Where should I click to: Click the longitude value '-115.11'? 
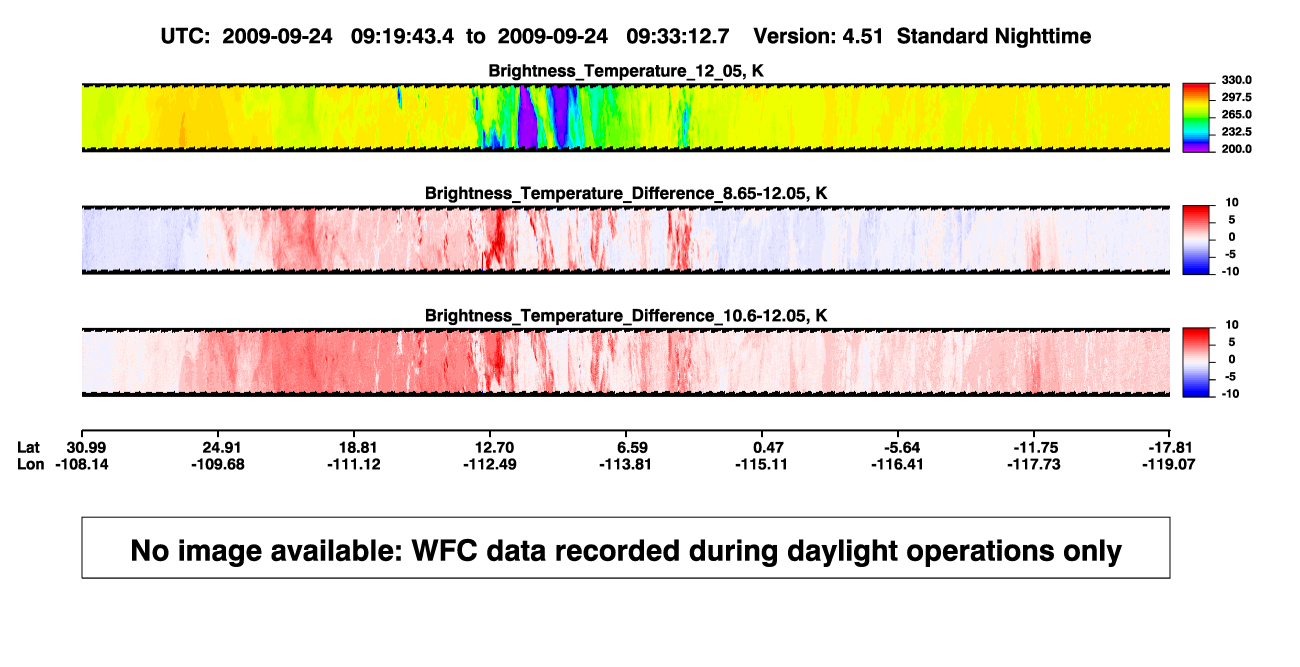(760, 464)
